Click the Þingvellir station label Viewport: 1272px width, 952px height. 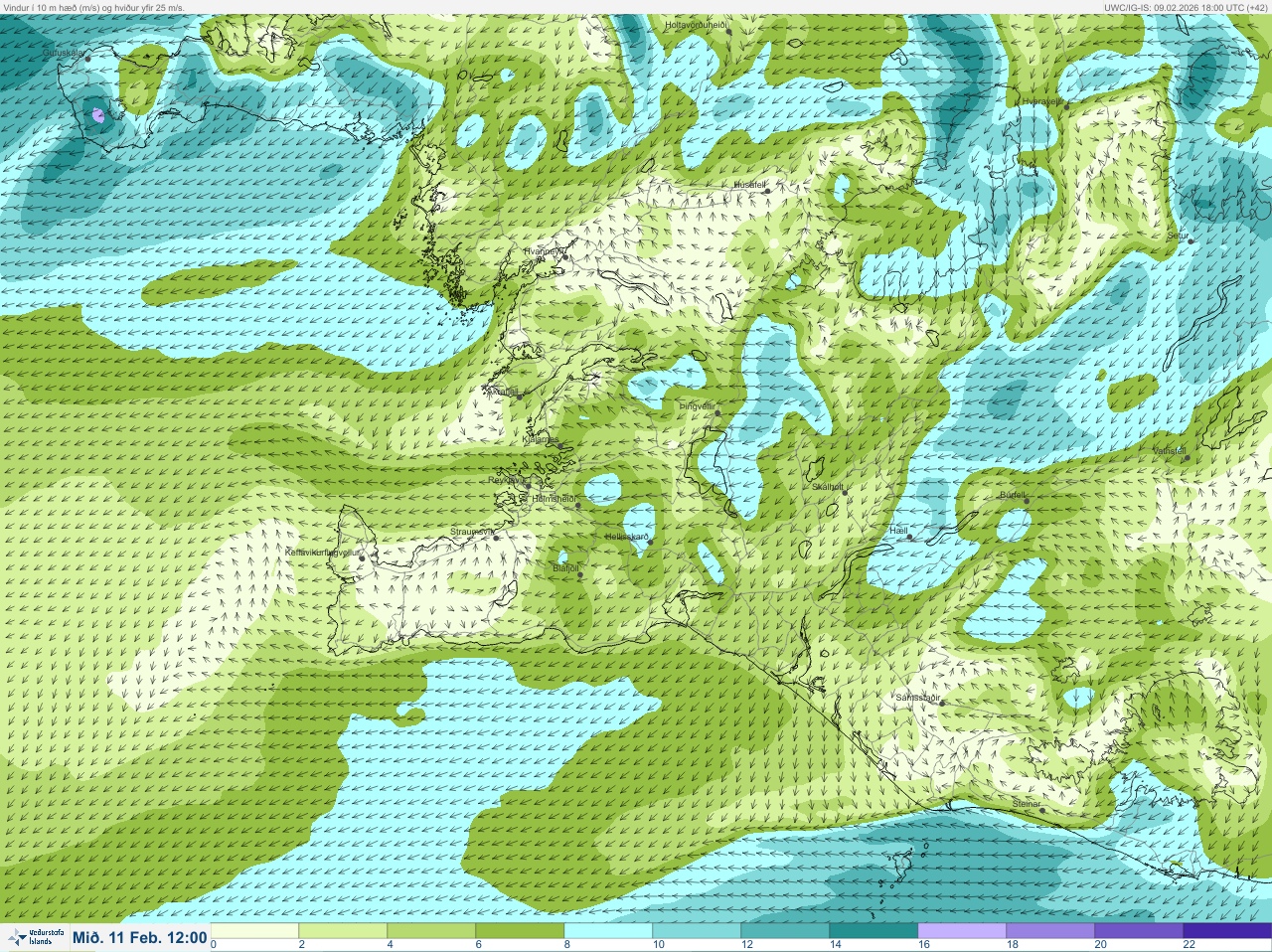click(x=696, y=406)
